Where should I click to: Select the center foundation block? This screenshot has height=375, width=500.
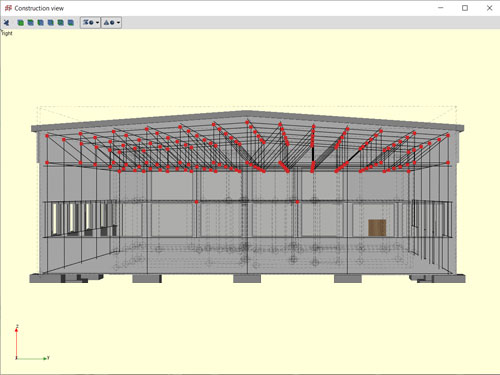[x=247, y=279]
